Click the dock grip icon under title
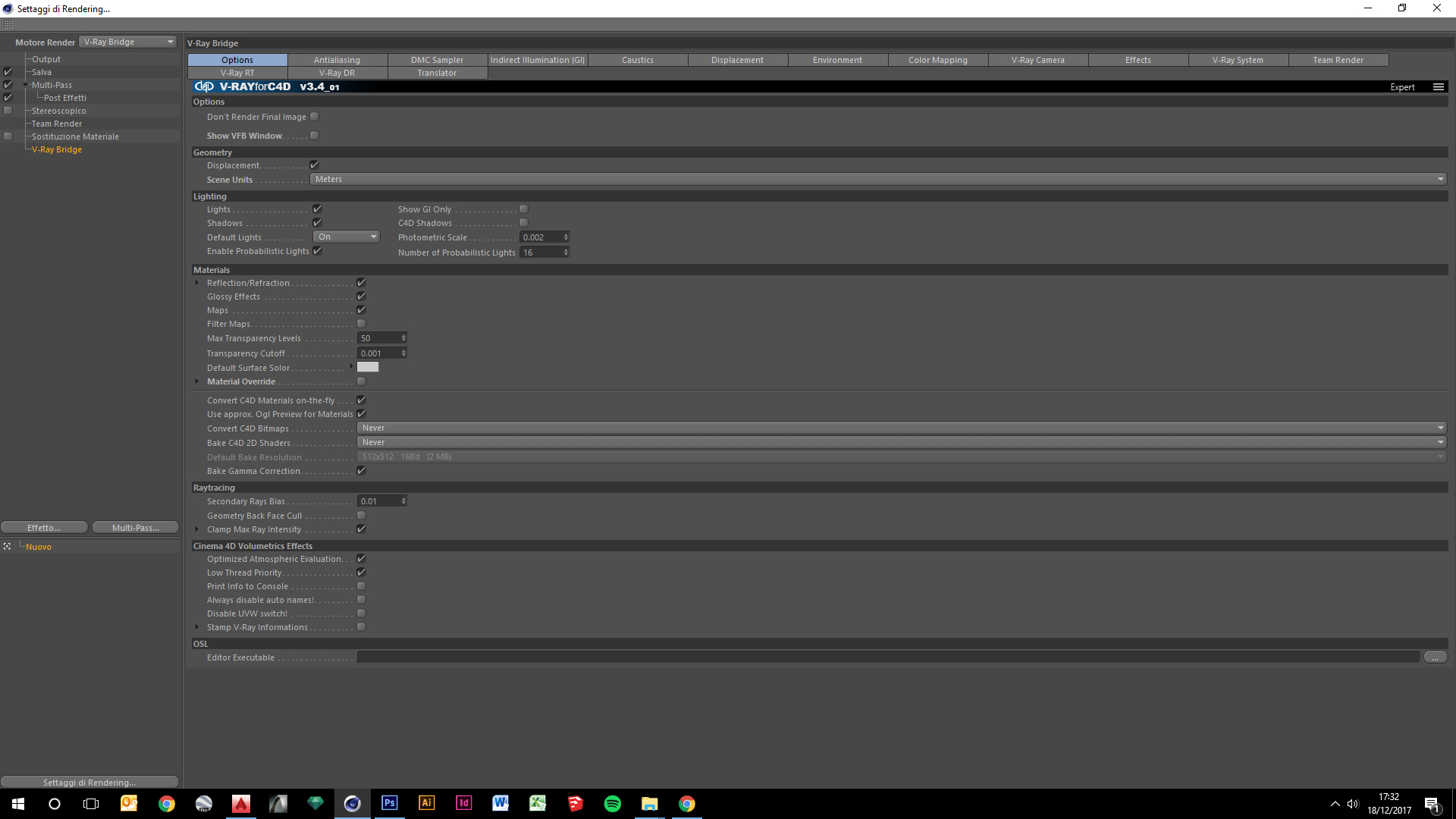 pos(8,25)
